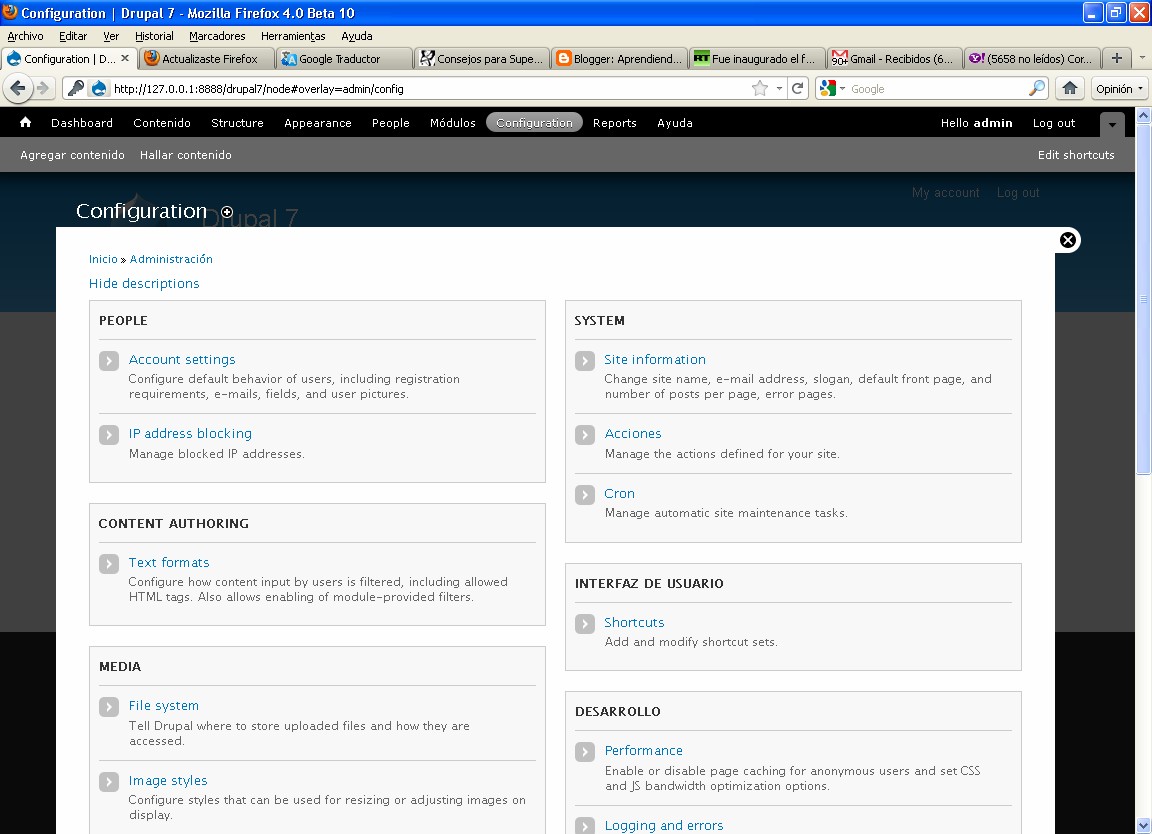Click the gray arrow icon beside Performance
Image resolution: width=1152 pixels, height=834 pixels.
click(585, 751)
